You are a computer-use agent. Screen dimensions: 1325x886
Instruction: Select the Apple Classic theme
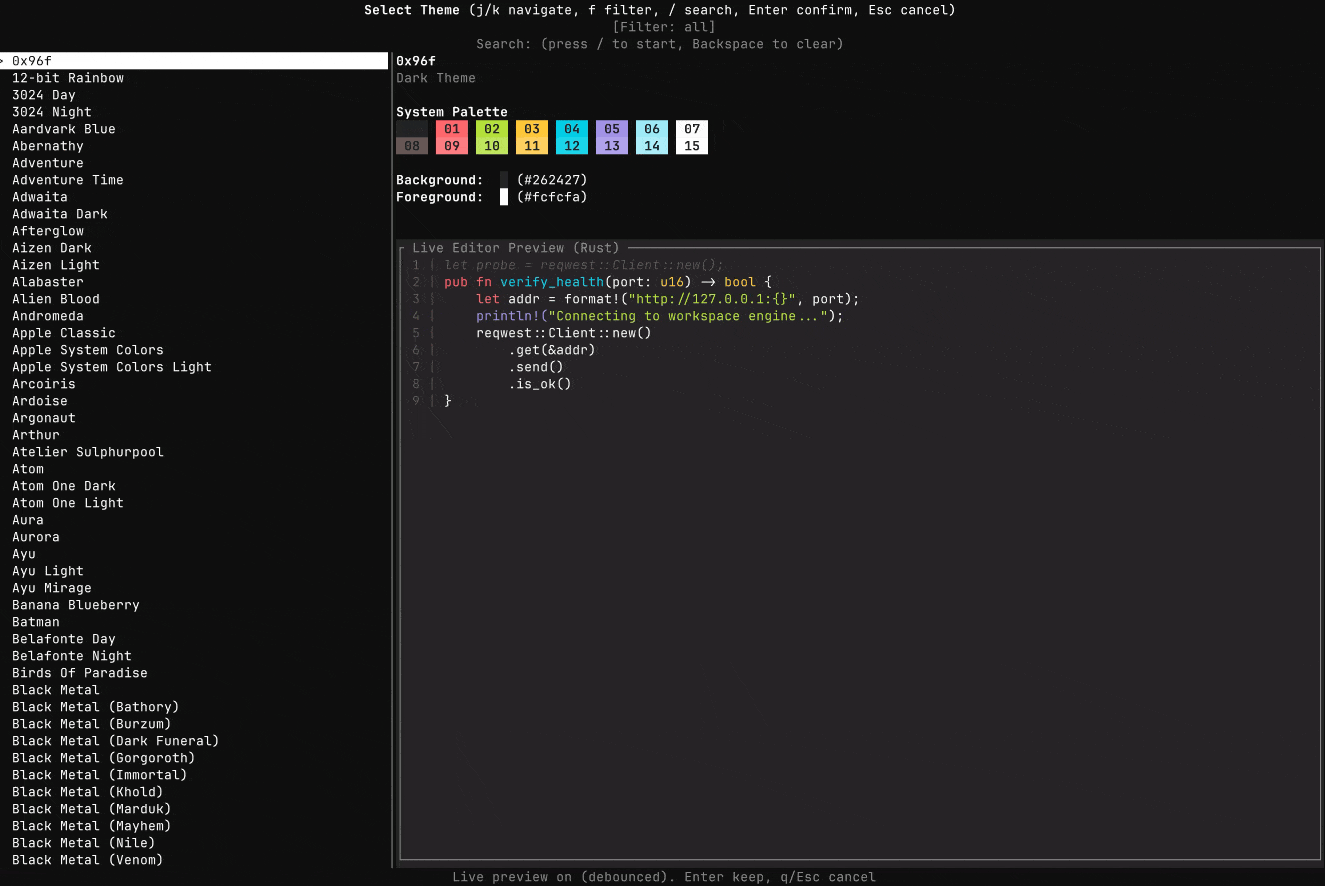pyautogui.click(x=64, y=333)
